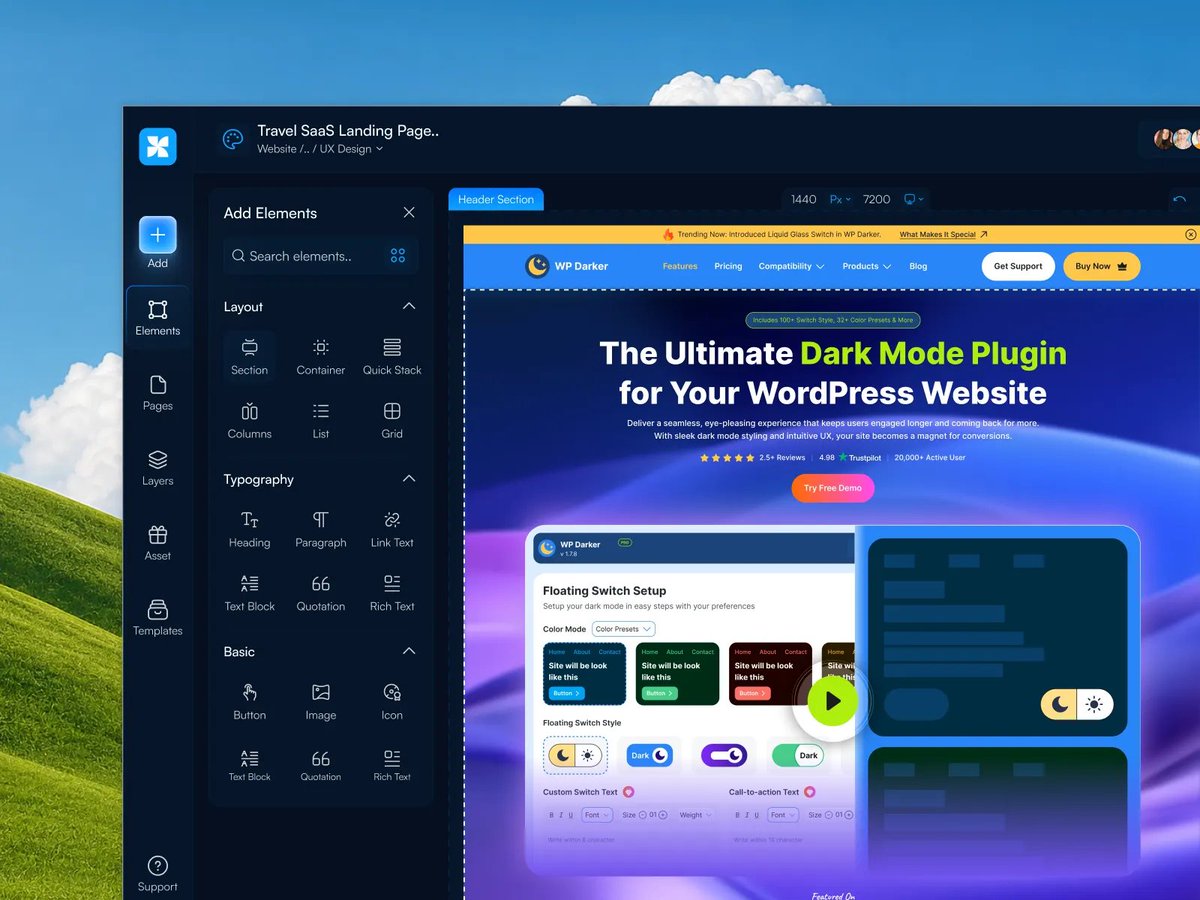This screenshot has height=900, width=1200.
Task: Add a Heading typography element
Action: point(250,529)
